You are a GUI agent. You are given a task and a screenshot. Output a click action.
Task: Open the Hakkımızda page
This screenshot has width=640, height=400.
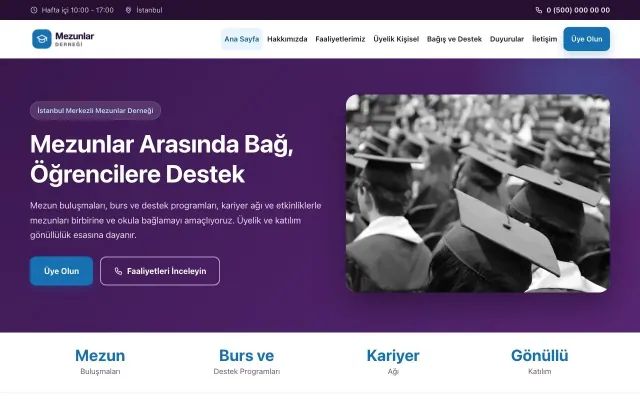287,39
